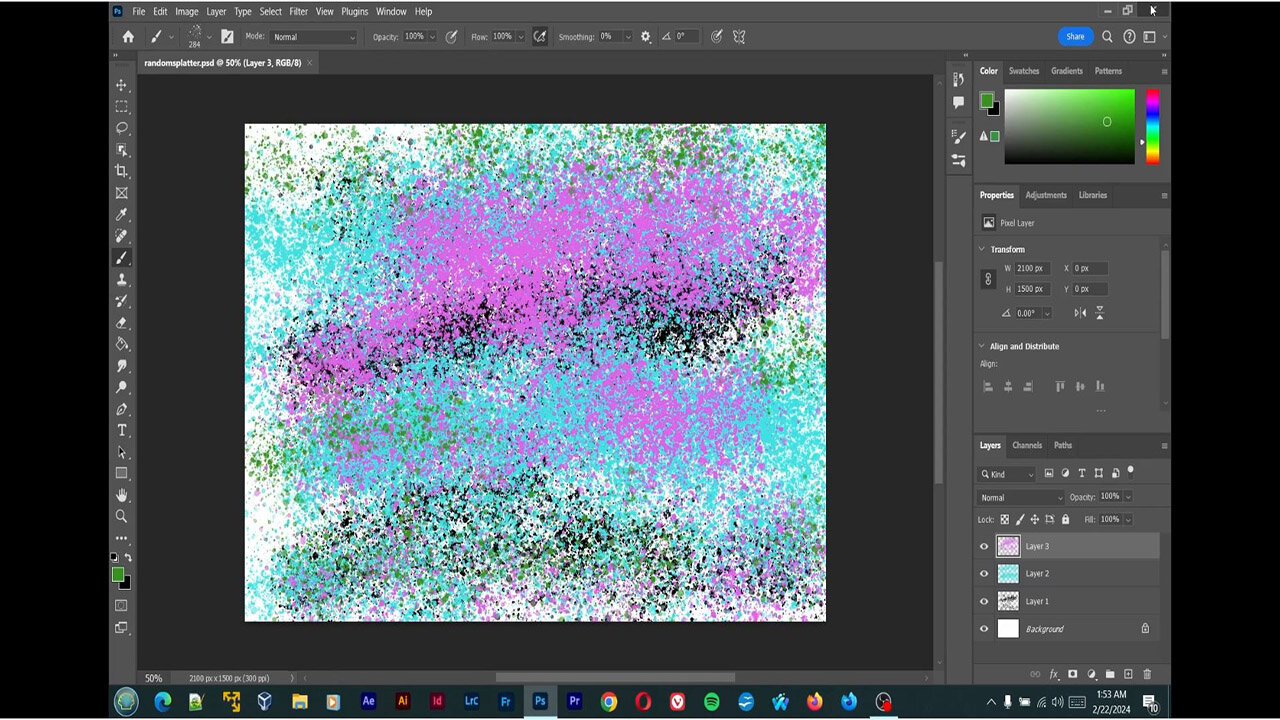Select Layer 2 thumbnail
The image size is (1280, 720).
point(1008,574)
